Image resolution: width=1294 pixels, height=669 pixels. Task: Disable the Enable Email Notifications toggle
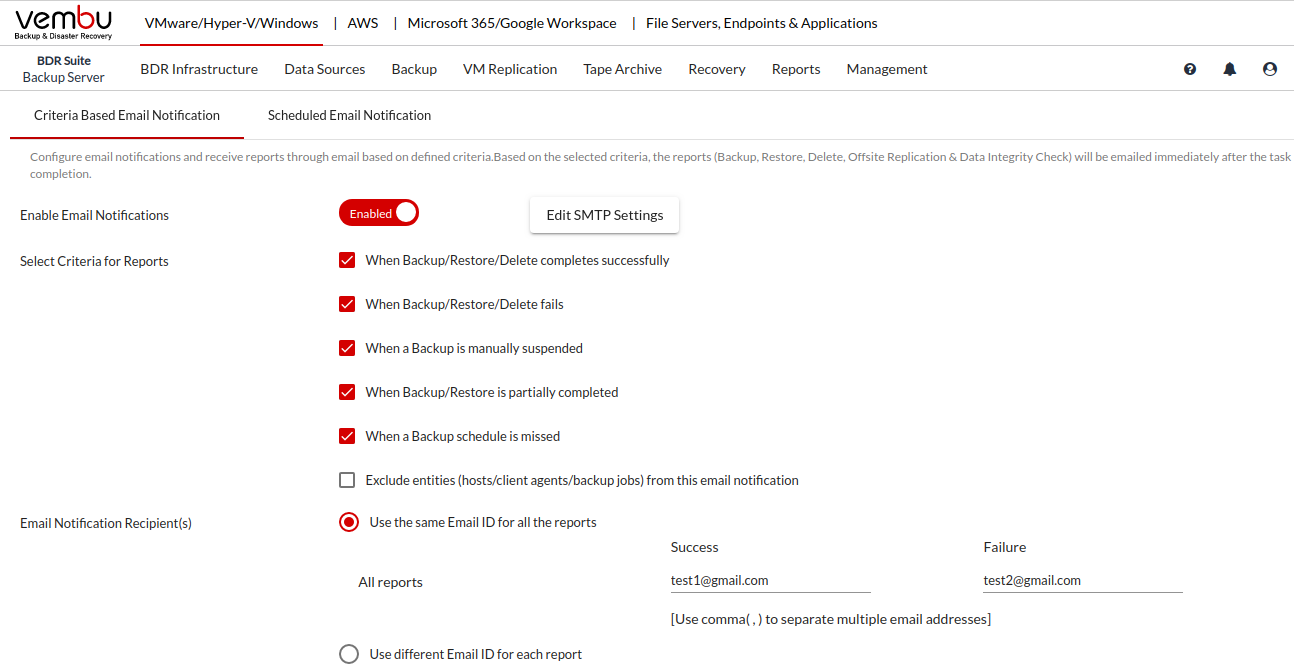379,213
